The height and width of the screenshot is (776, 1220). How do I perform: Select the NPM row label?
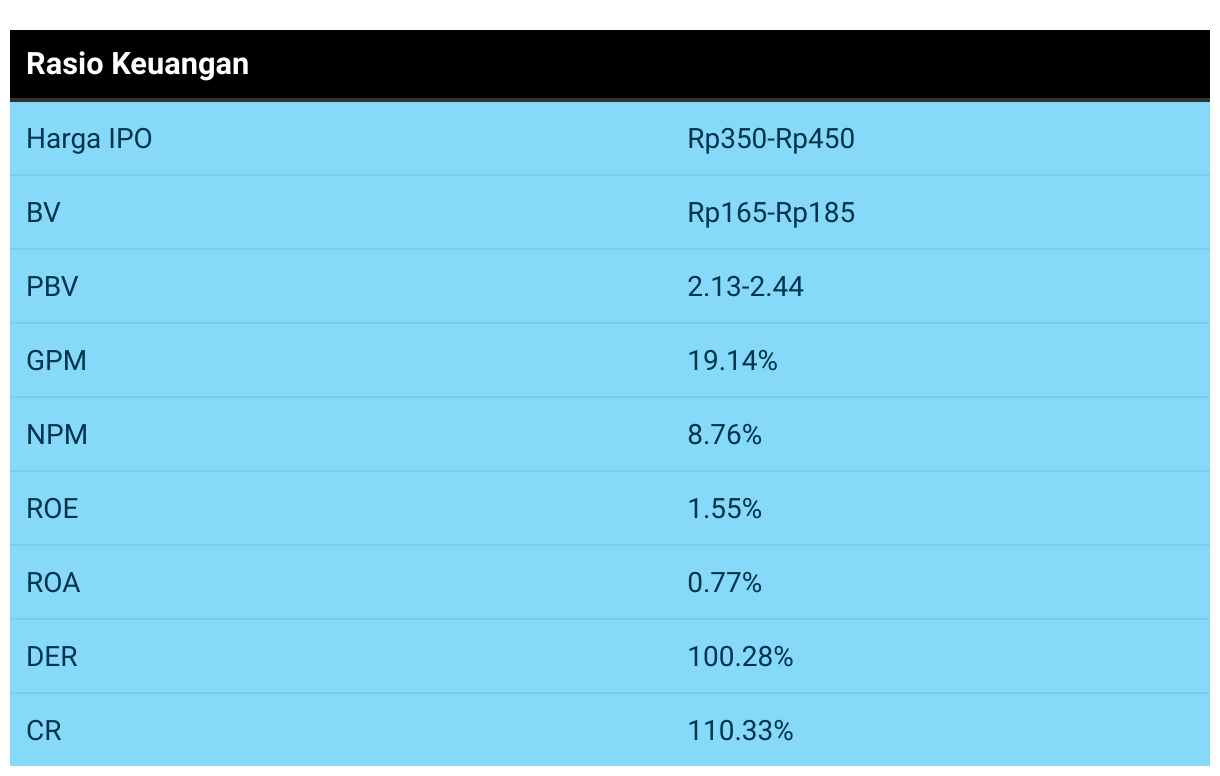pyautogui.click(x=56, y=435)
